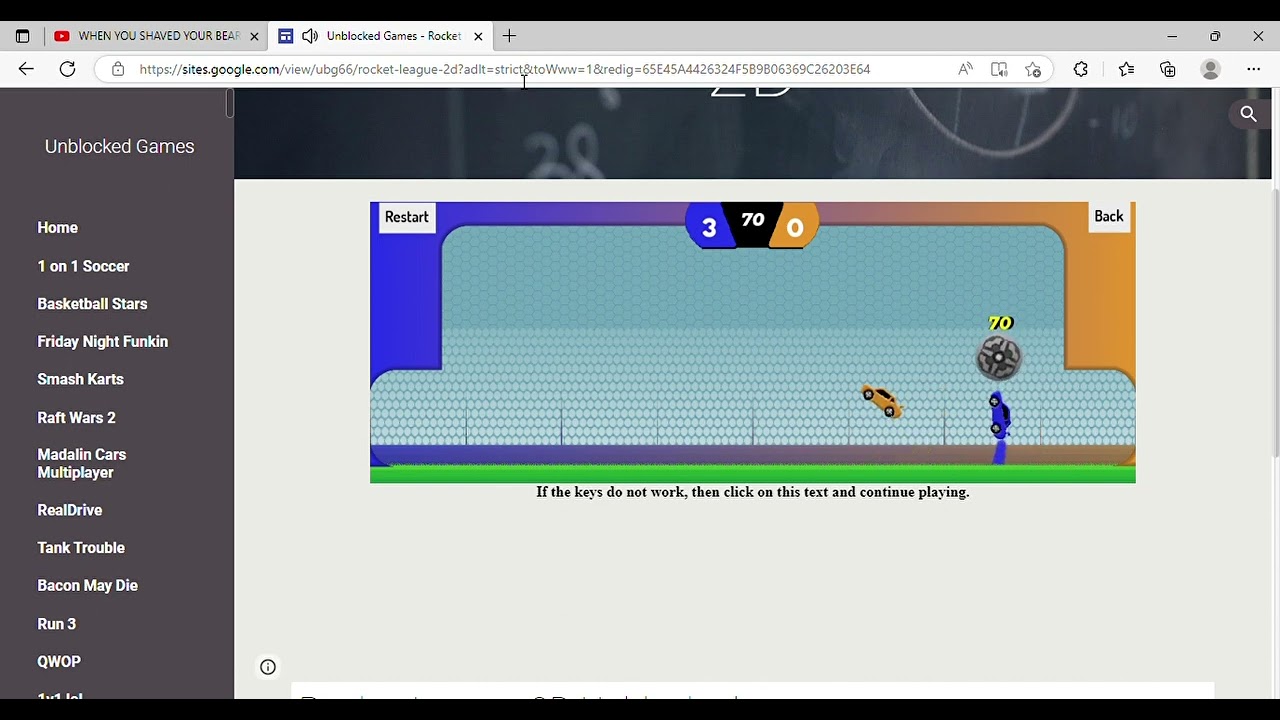Click the 'If the keys do not work' text

tap(752, 492)
